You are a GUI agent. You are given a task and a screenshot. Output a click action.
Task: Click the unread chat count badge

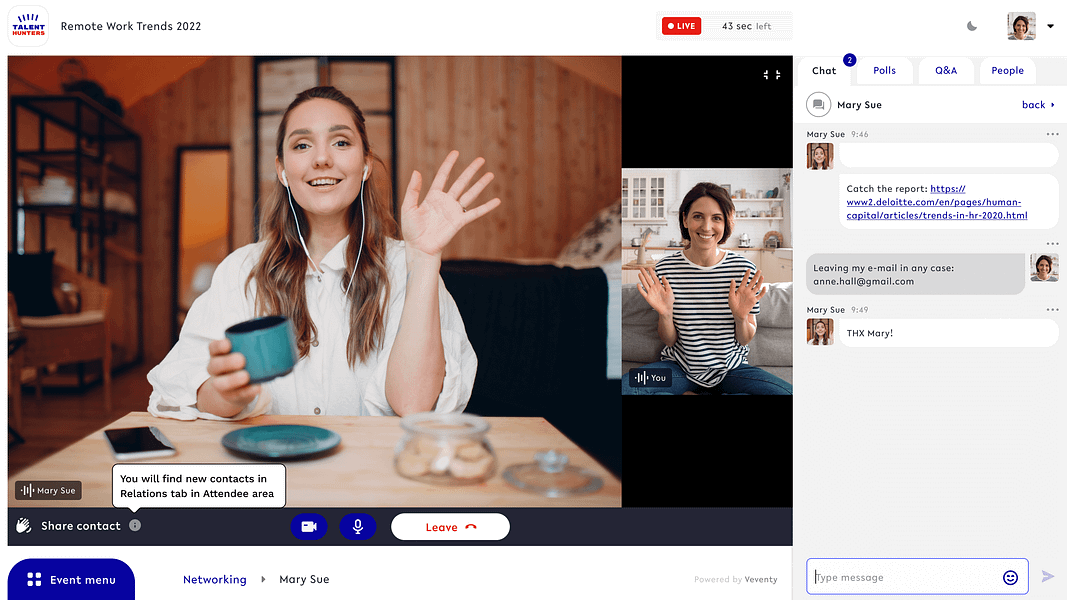849,60
